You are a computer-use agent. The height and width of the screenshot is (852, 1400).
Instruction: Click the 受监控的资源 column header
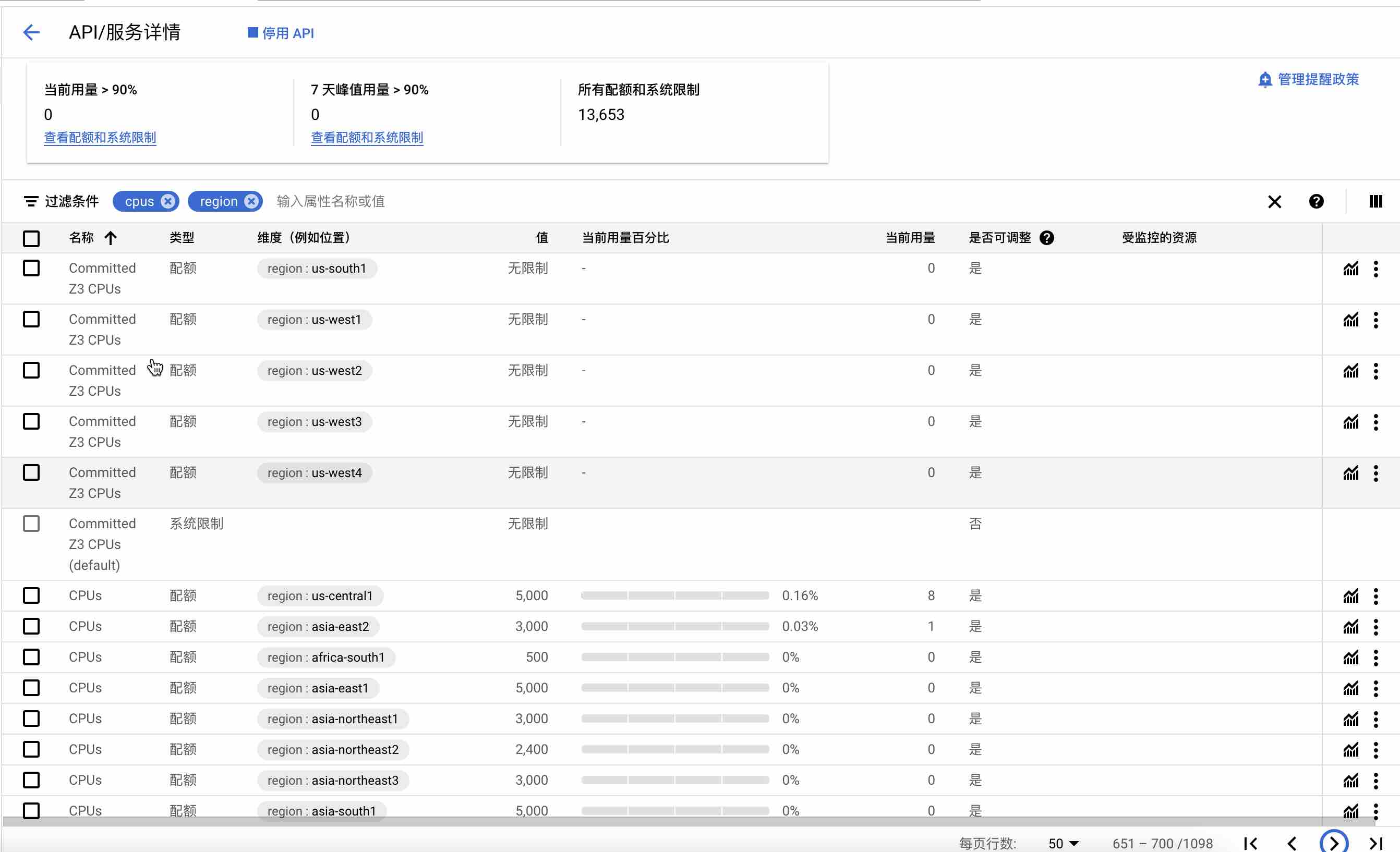click(1159, 237)
